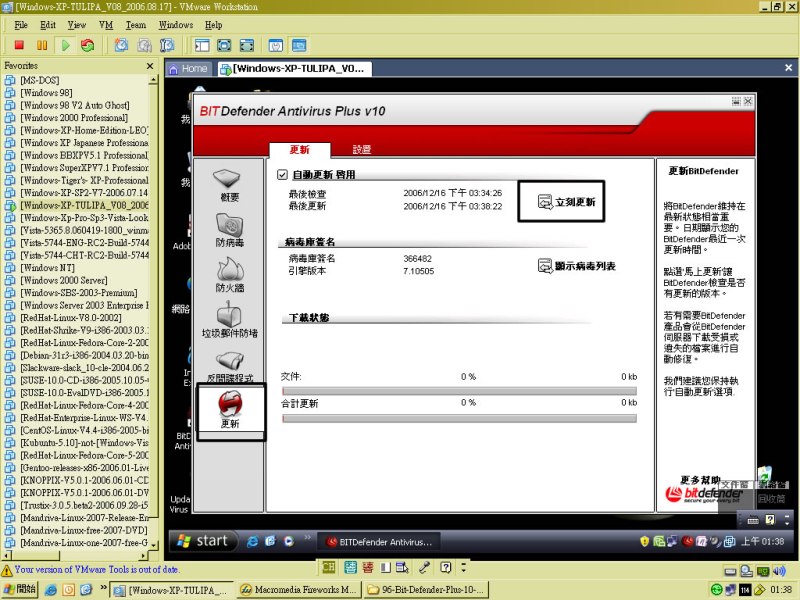Open the 防火牆 firewall section
Image resolution: width=800 pixels, height=600 pixels.
230,275
